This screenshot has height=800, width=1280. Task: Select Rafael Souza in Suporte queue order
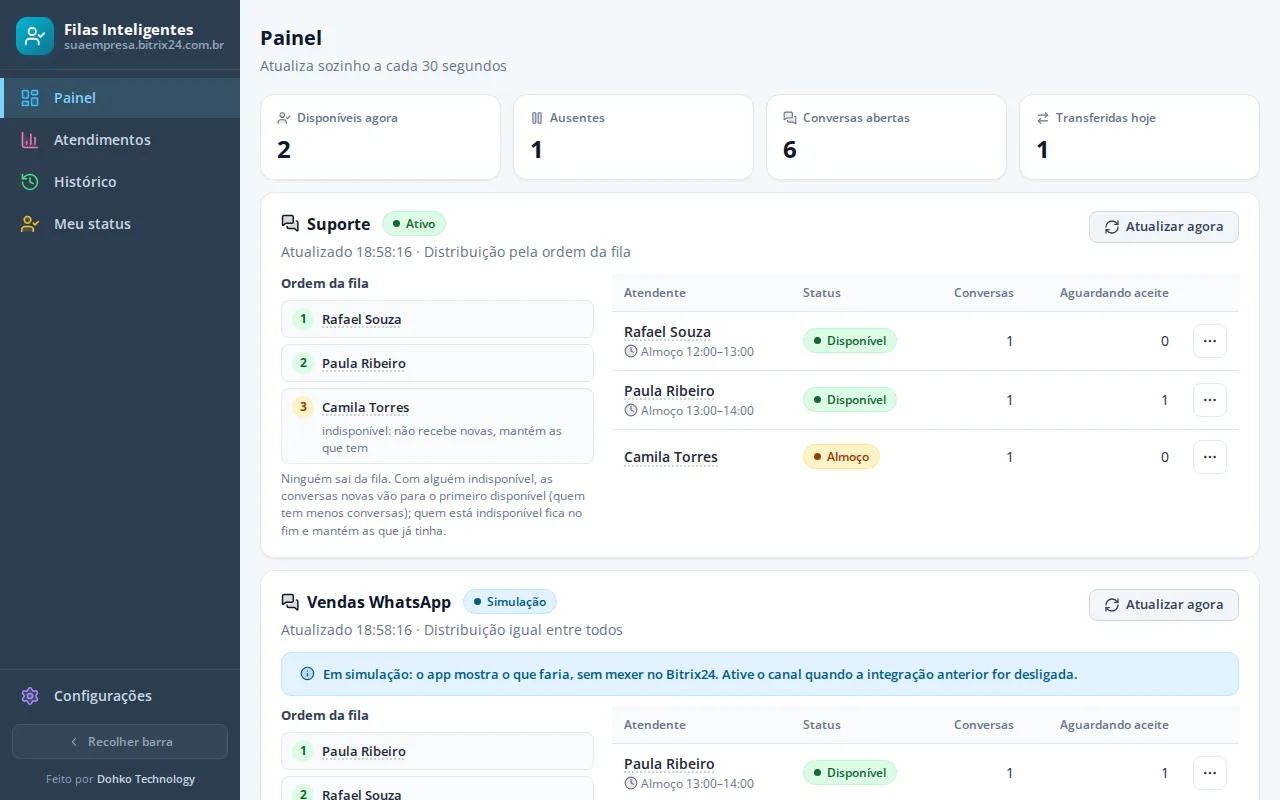[437, 319]
